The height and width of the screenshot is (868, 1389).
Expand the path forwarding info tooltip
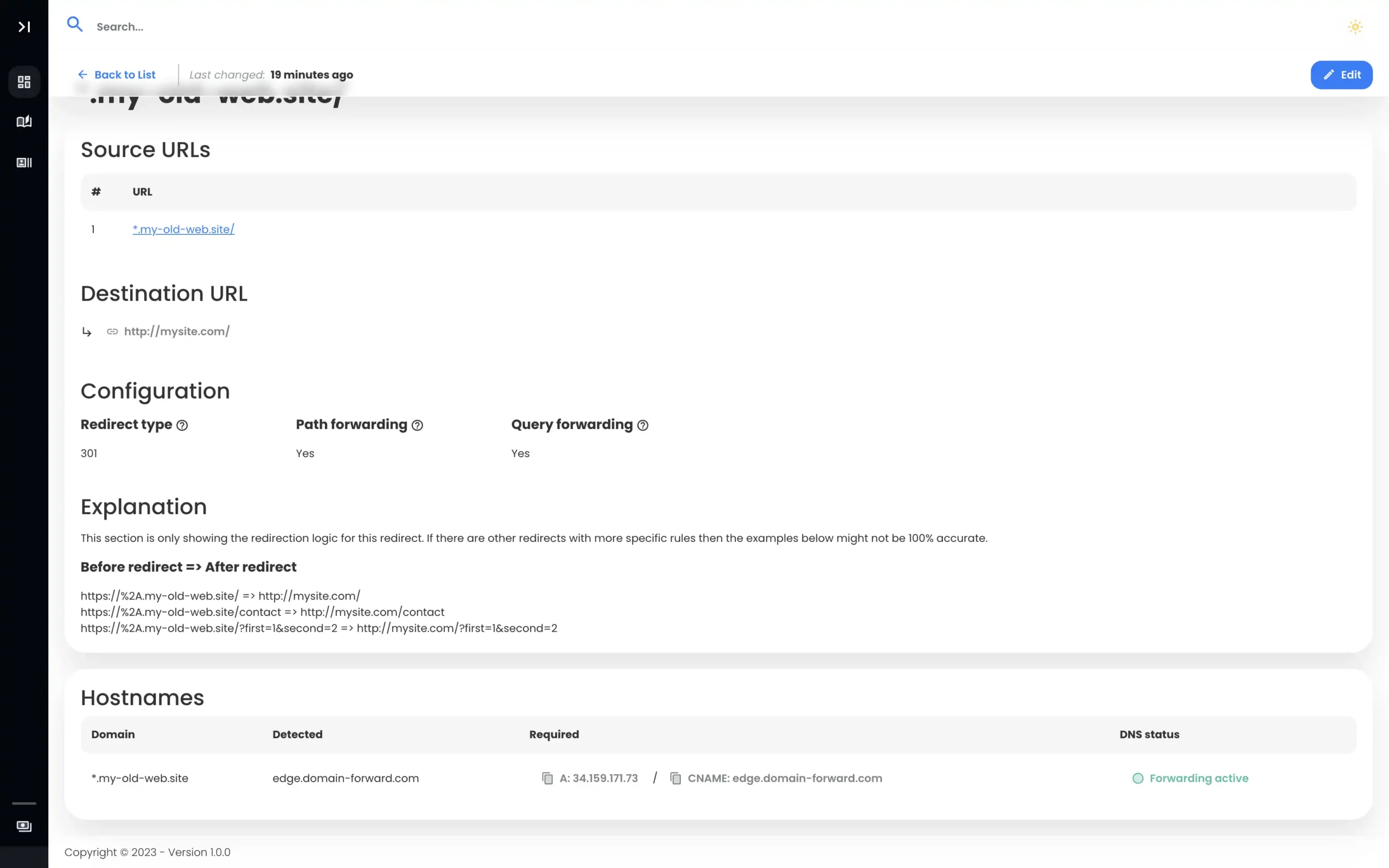tap(417, 425)
